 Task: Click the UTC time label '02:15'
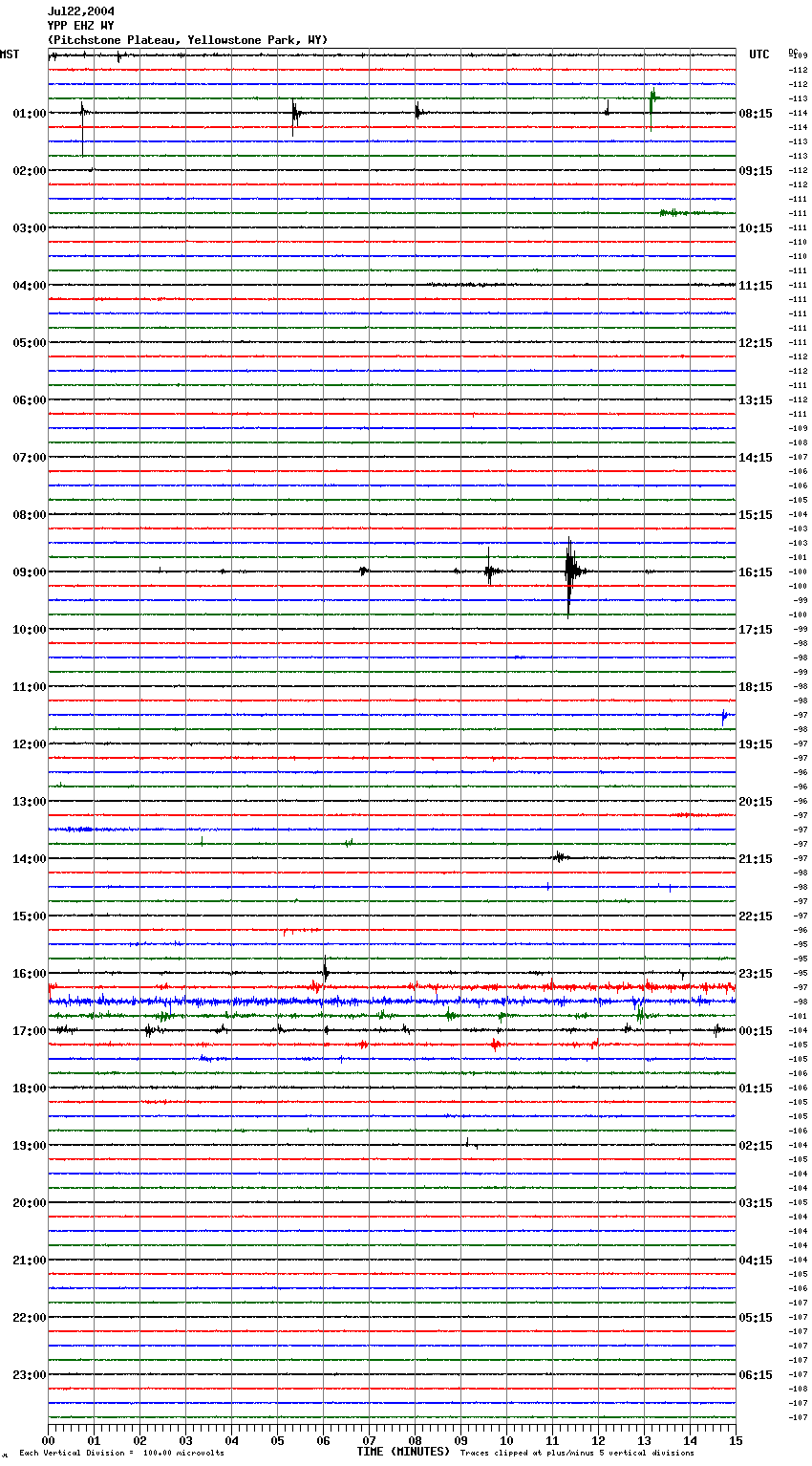756,1146
